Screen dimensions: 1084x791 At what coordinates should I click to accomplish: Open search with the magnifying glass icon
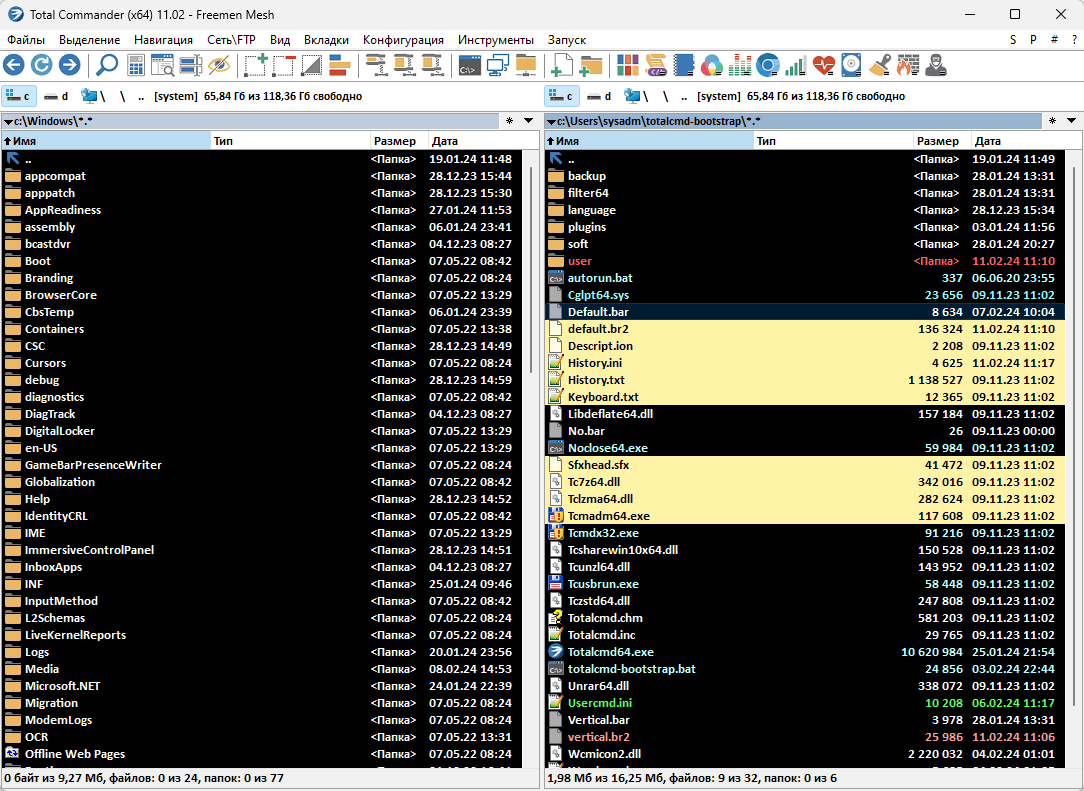coord(106,66)
